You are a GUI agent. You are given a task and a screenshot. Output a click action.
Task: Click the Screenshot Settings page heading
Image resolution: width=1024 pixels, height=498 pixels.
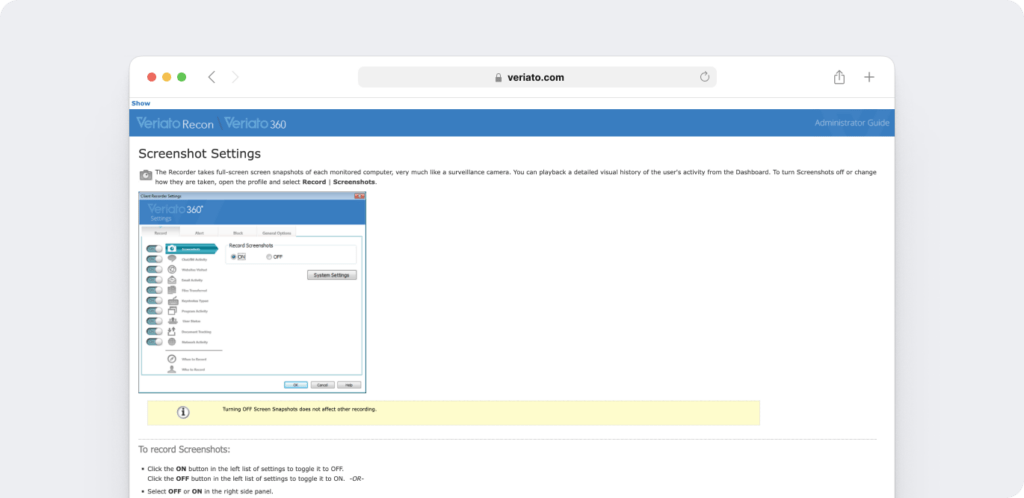[200, 154]
